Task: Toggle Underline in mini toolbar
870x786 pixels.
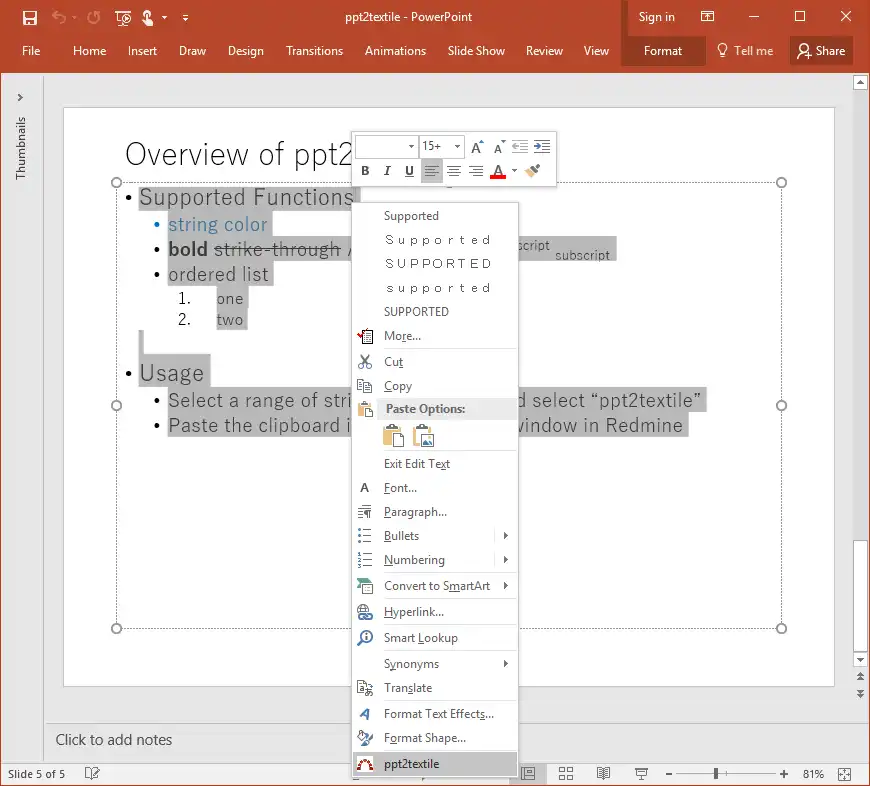Action: point(409,171)
